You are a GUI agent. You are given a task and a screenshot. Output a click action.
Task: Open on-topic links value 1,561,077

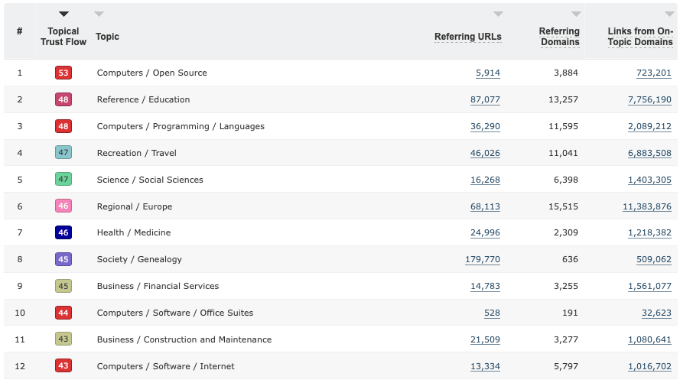[650, 287]
